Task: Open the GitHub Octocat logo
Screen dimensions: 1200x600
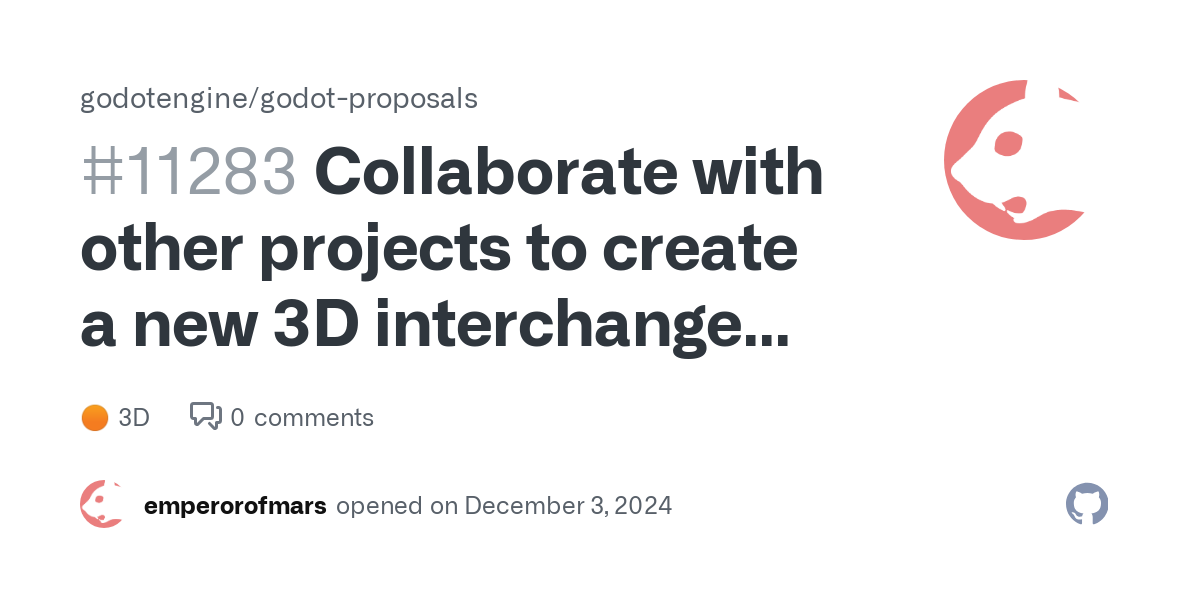Action: tap(1087, 505)
